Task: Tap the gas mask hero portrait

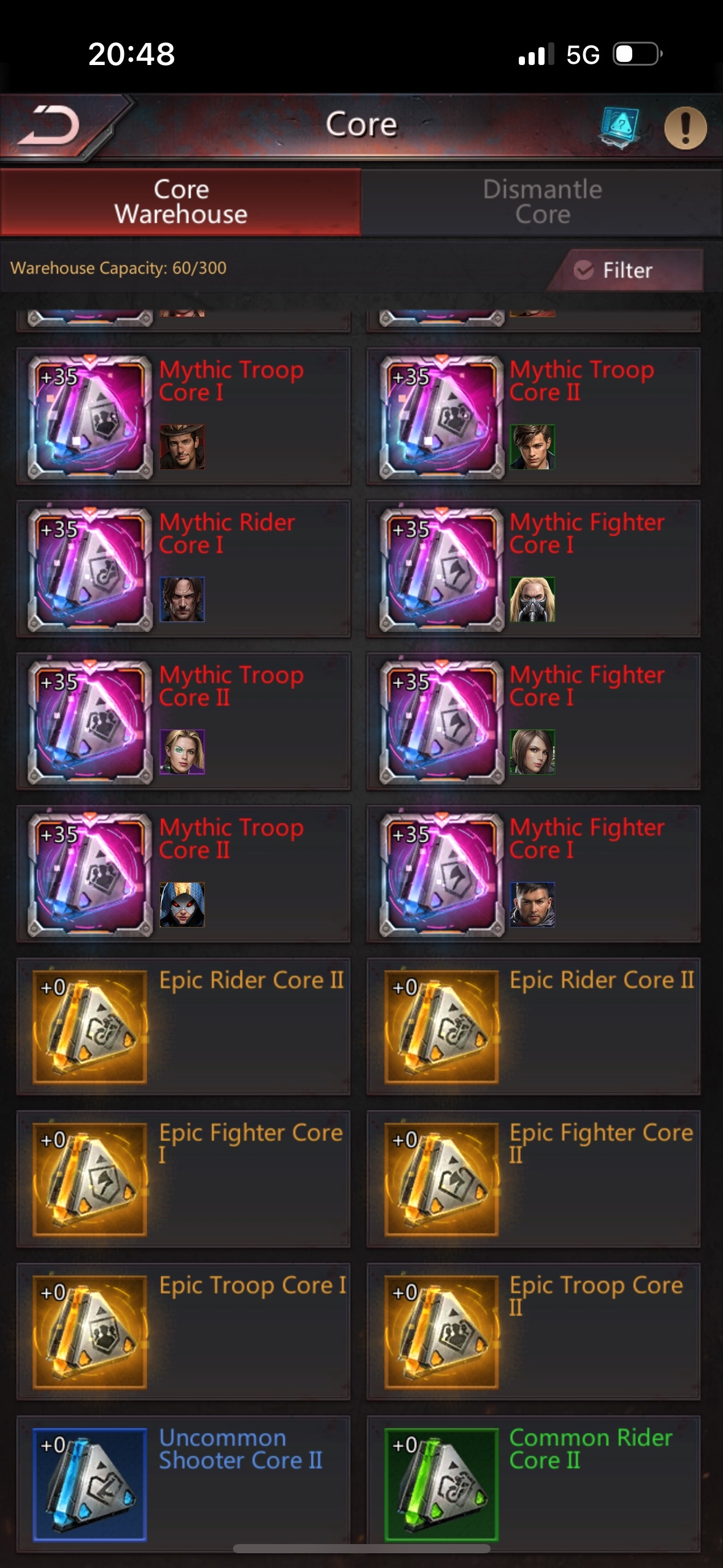Action: pos(532,599)
